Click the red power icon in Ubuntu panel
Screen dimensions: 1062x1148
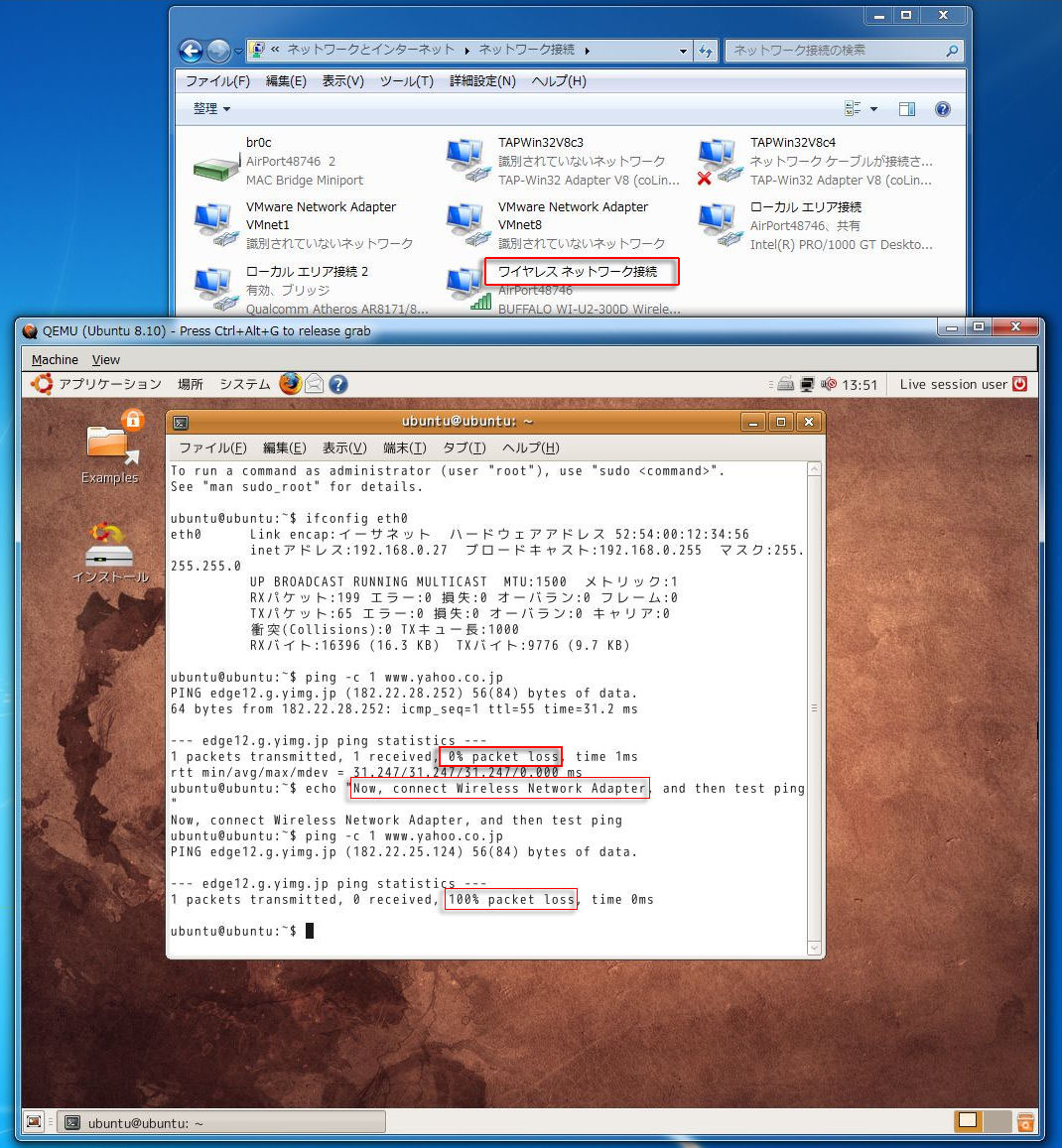click(1019, 384)
